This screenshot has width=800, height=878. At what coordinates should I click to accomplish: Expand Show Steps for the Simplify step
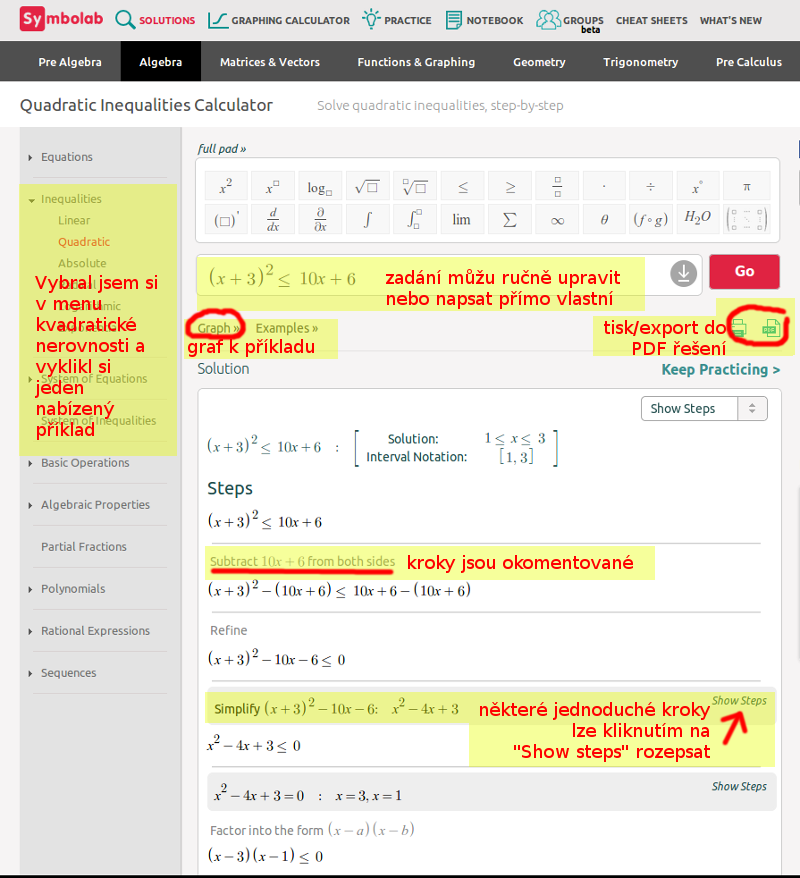[739, 701]
